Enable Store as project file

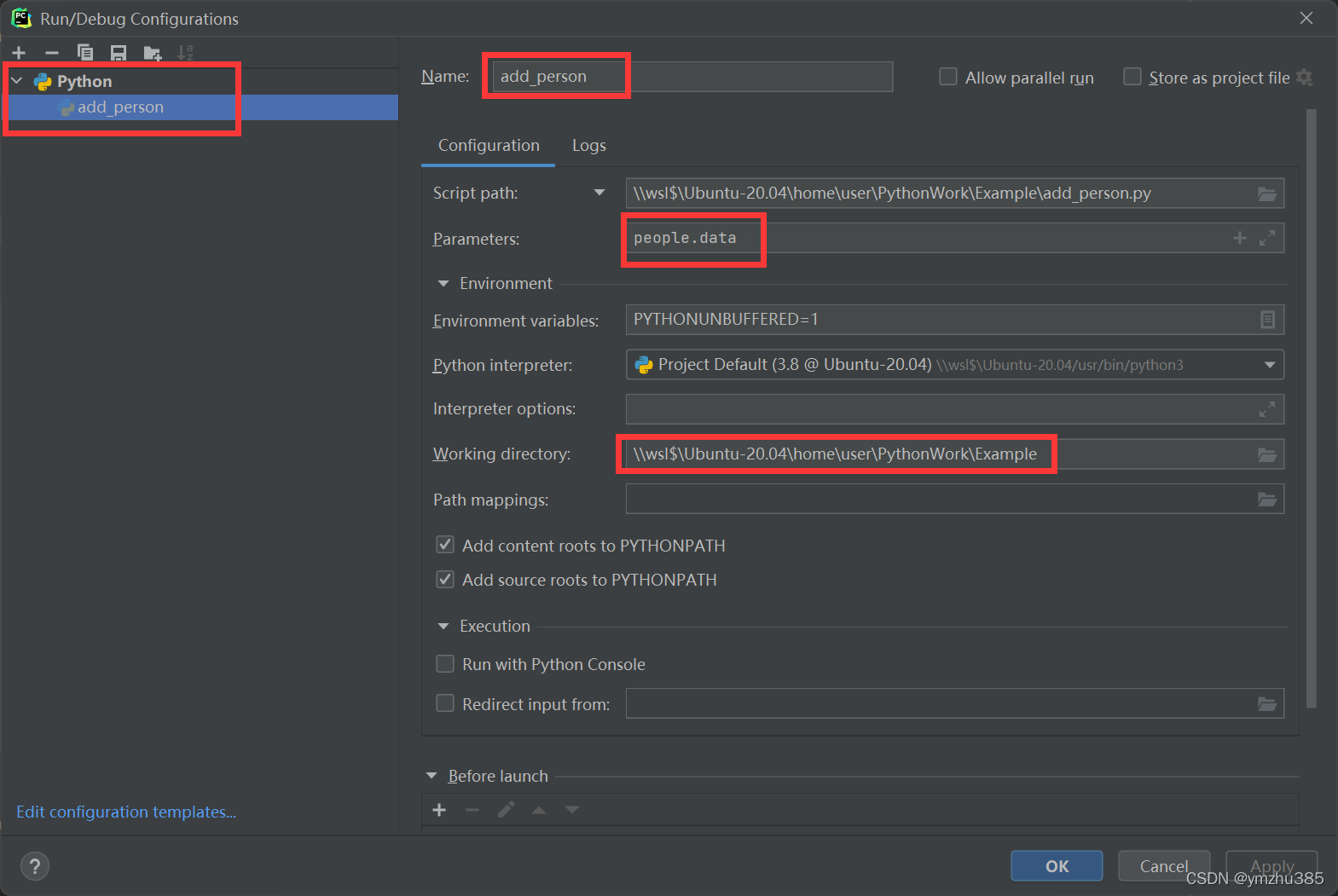click(x=1132, y=77)
